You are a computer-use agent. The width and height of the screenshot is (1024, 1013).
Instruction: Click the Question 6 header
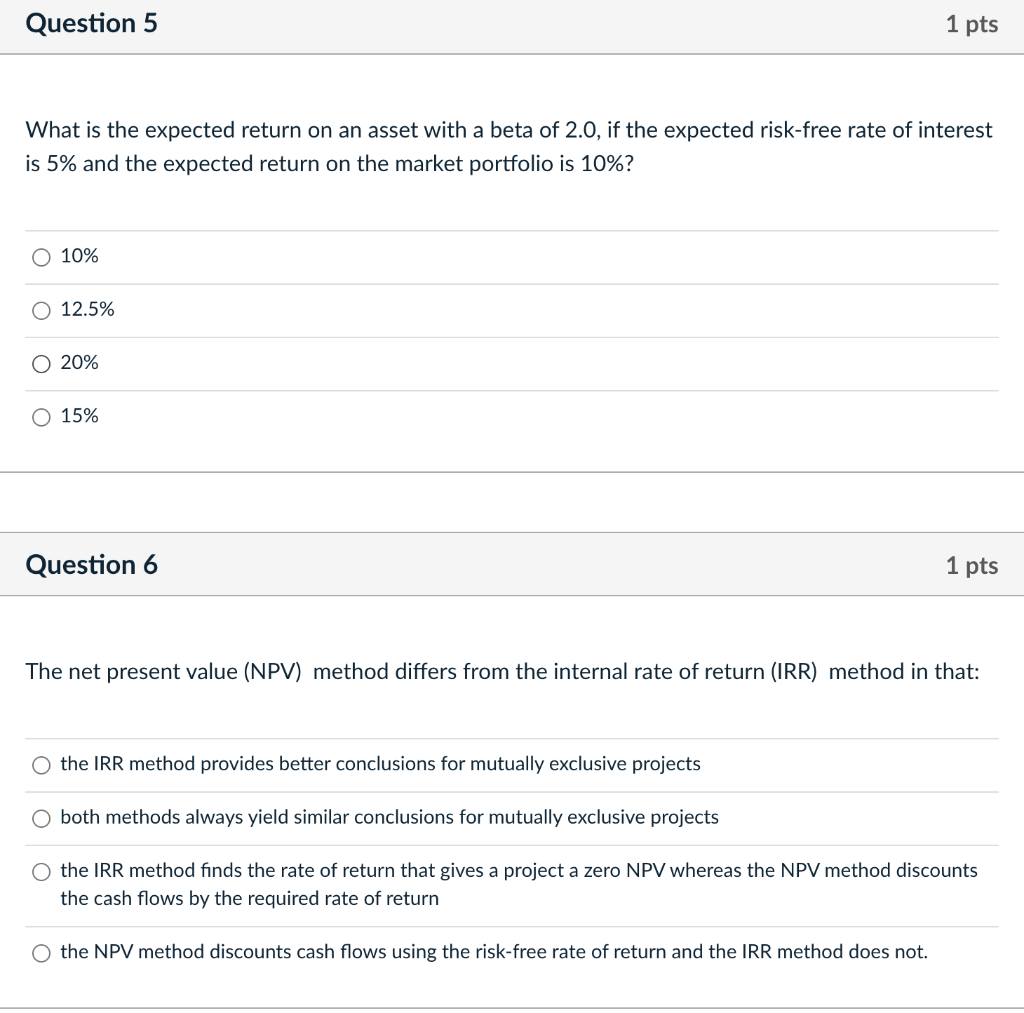[x=93, y=564]
